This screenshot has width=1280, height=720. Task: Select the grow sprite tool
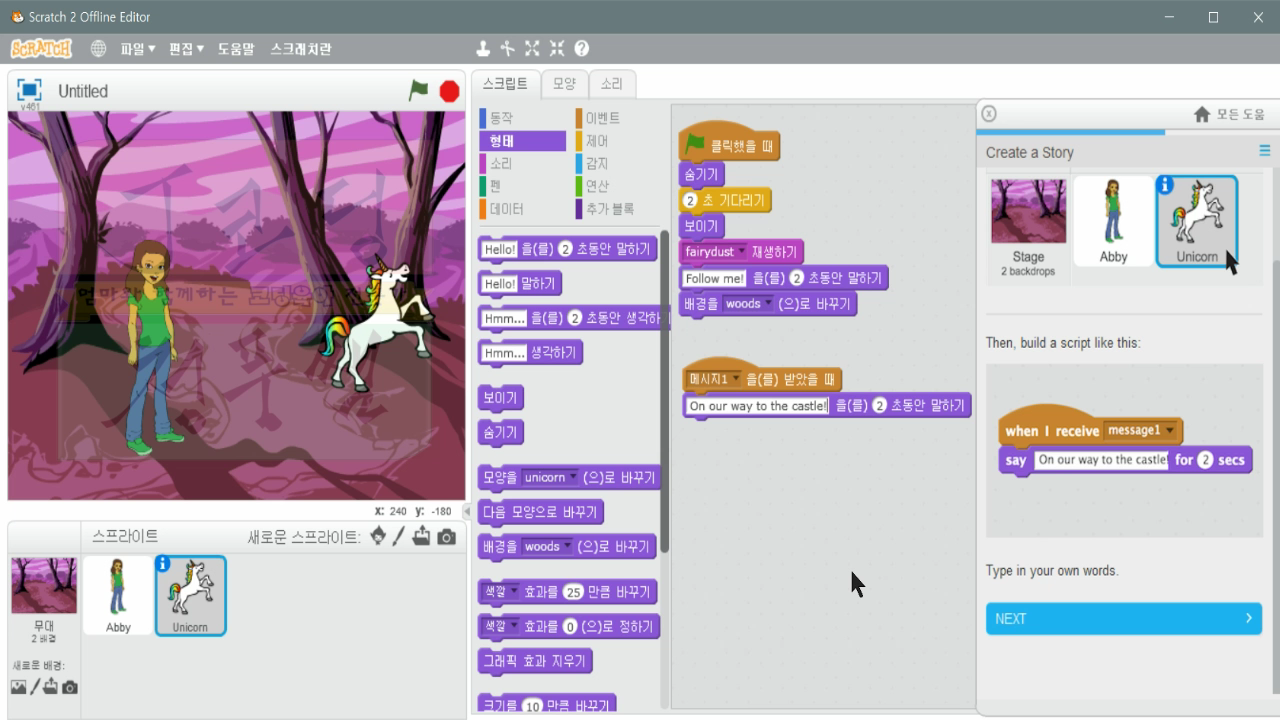coord(532,47)
